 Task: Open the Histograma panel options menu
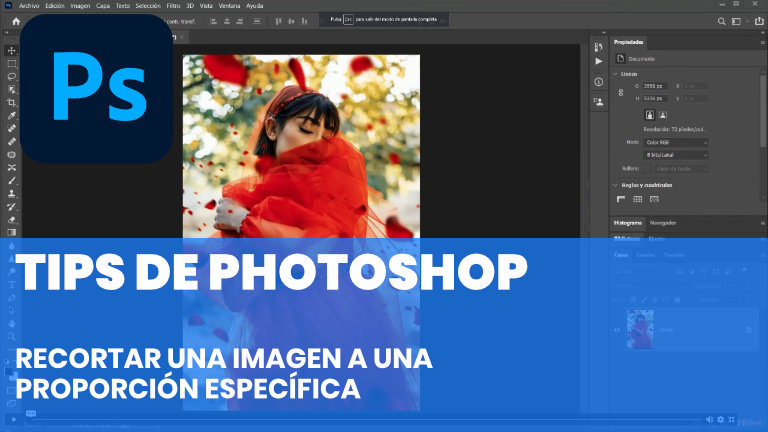tap(762, 223)
